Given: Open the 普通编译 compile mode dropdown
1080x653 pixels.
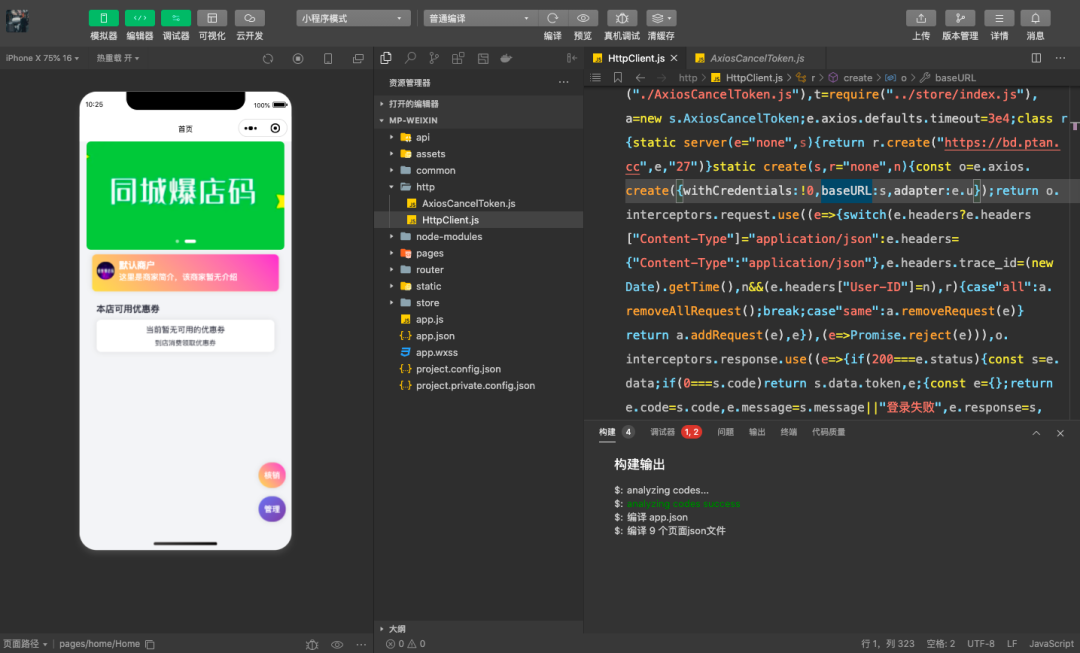Looking at the screenshot, I should pos(479,19).
